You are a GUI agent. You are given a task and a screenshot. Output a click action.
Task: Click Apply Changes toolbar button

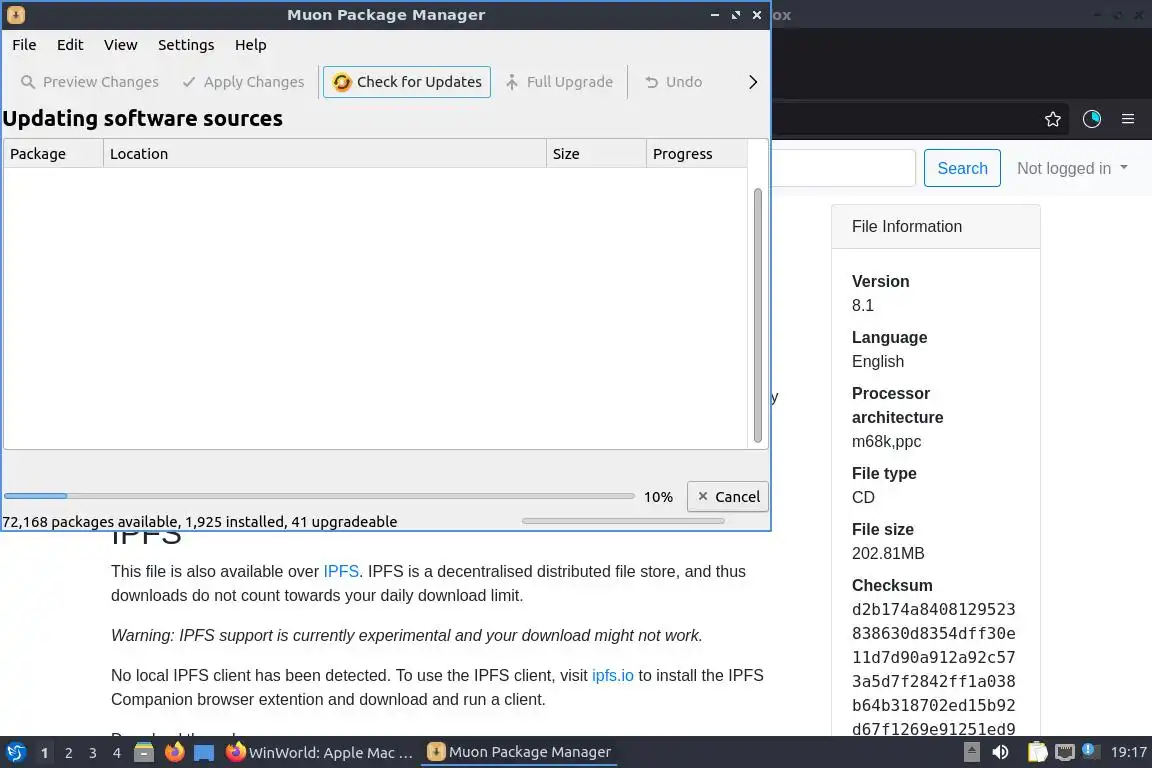(x=243, y=82)
